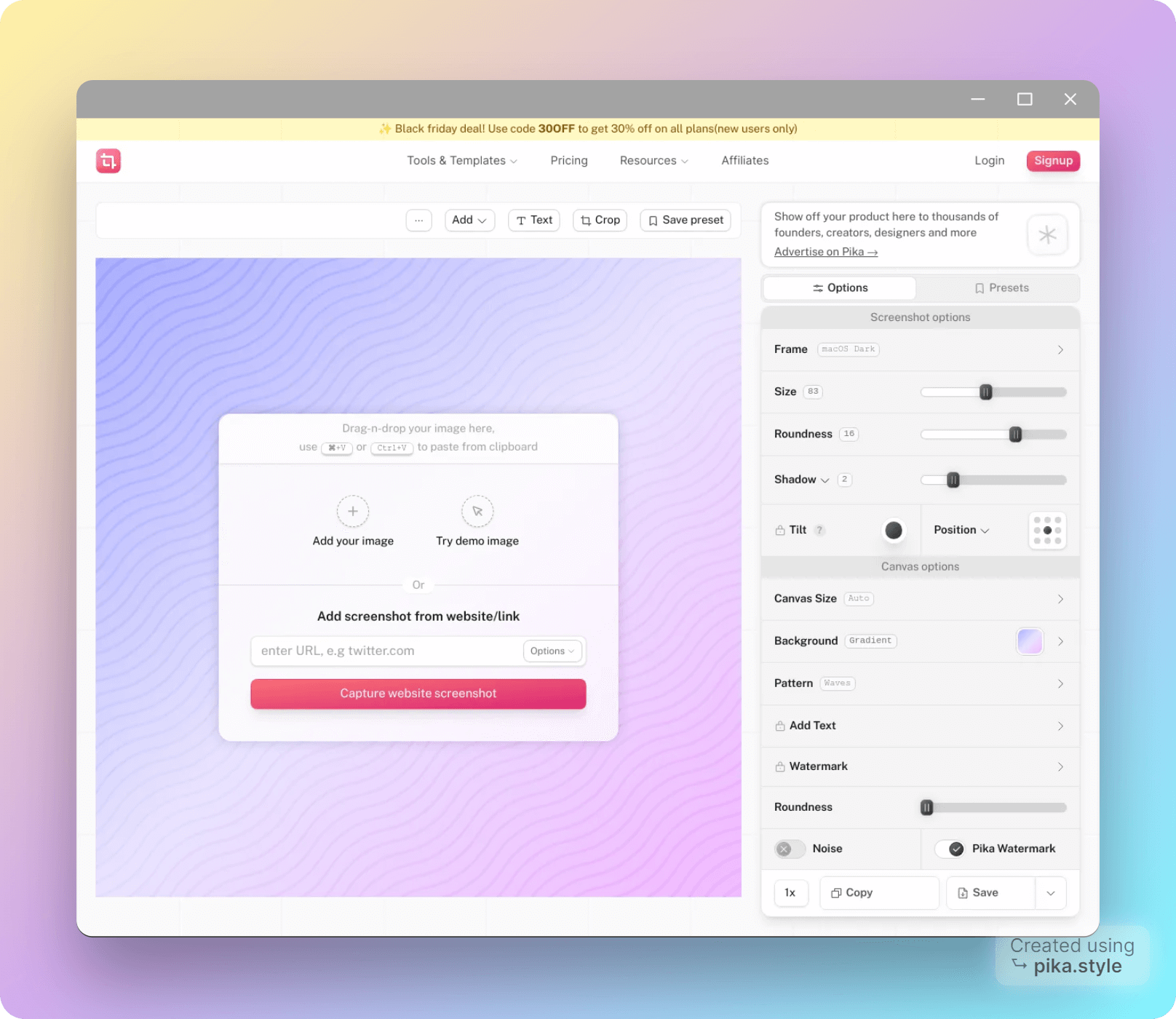Click Save preset bookmark button
The height and width of the screenshot is (1019, 1176).
click(x=686, y=220)
